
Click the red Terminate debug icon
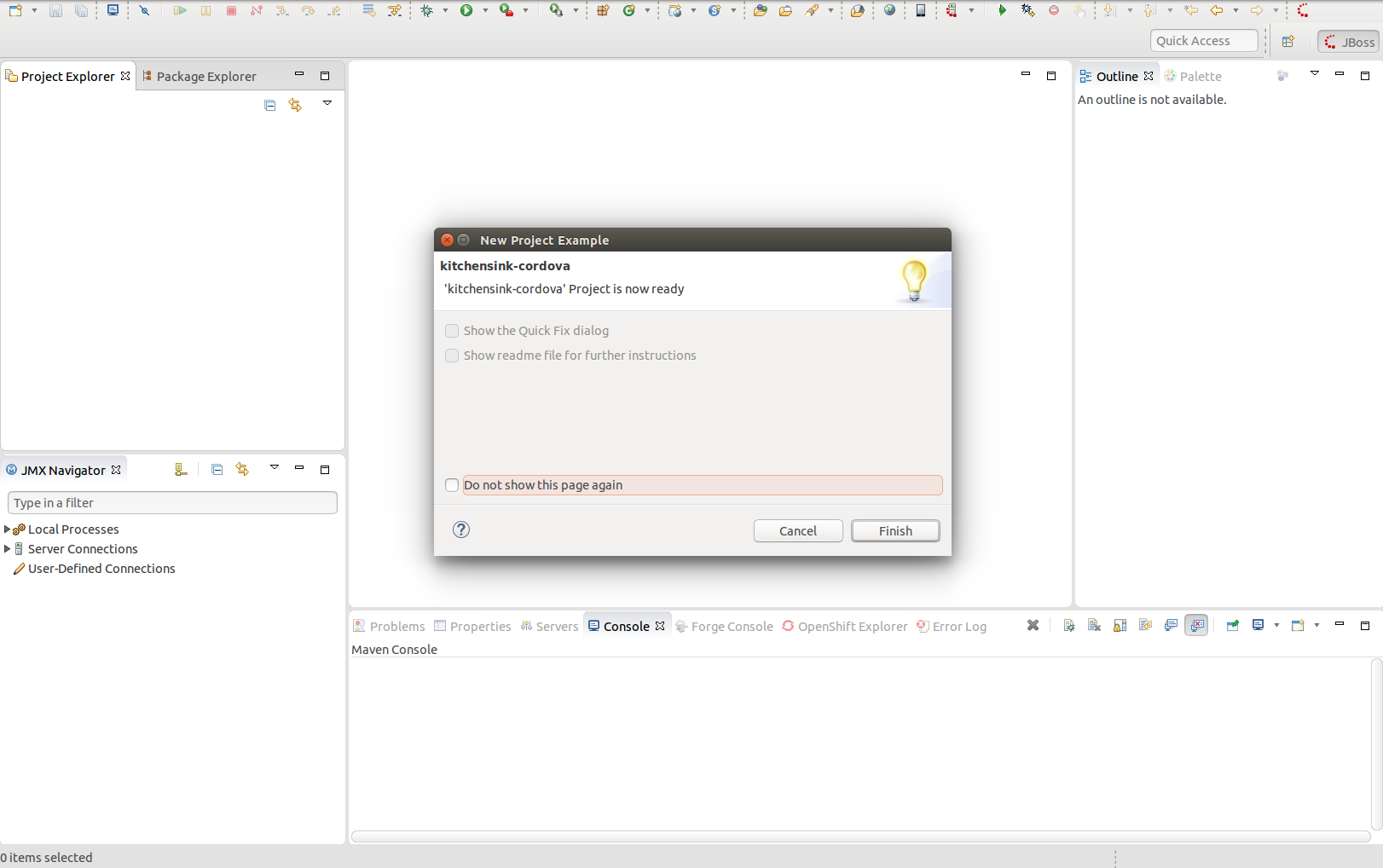click(x=231, y=11)
